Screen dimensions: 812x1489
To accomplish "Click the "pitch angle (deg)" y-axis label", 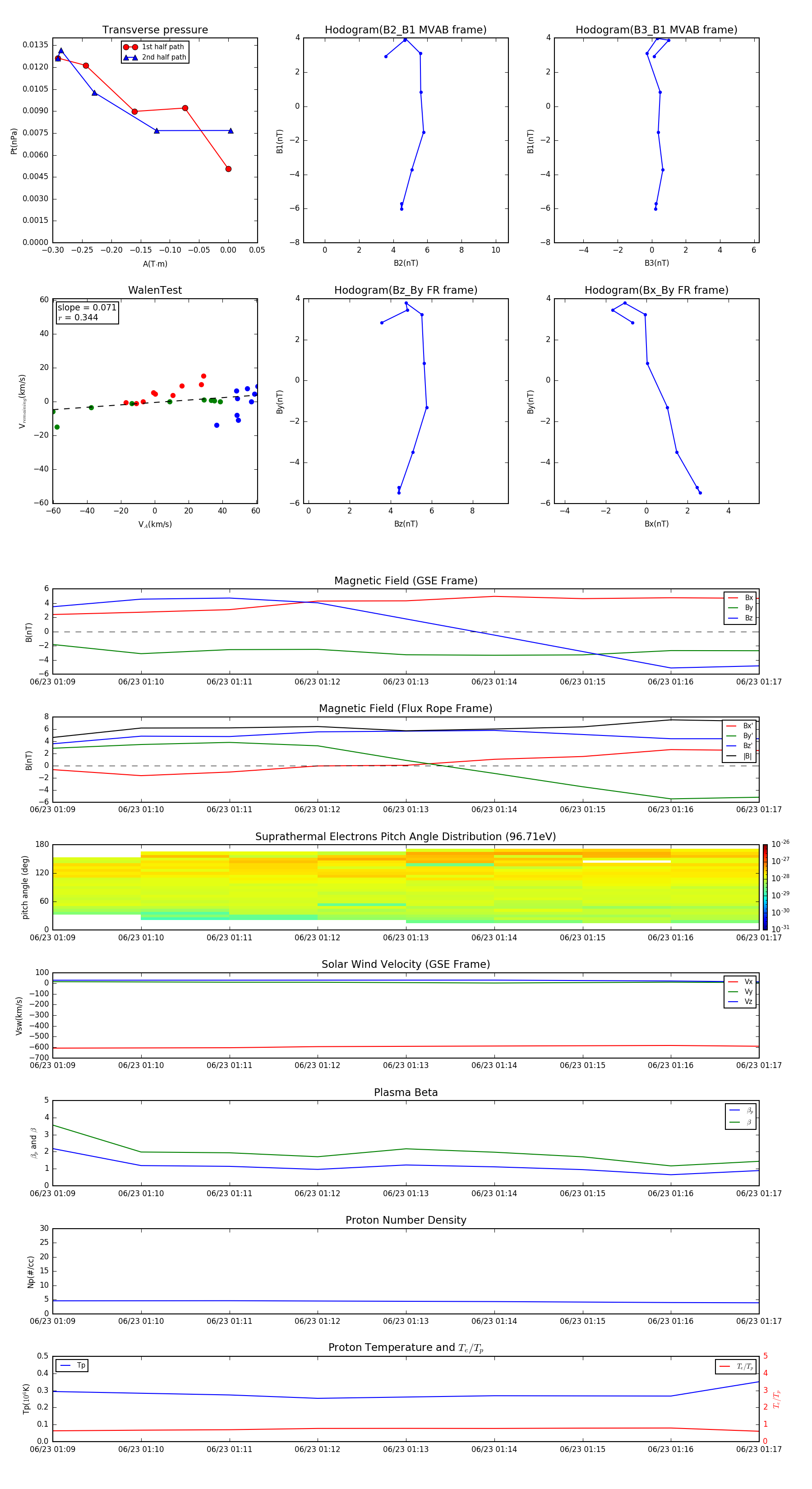I will (x=25, y=887).
